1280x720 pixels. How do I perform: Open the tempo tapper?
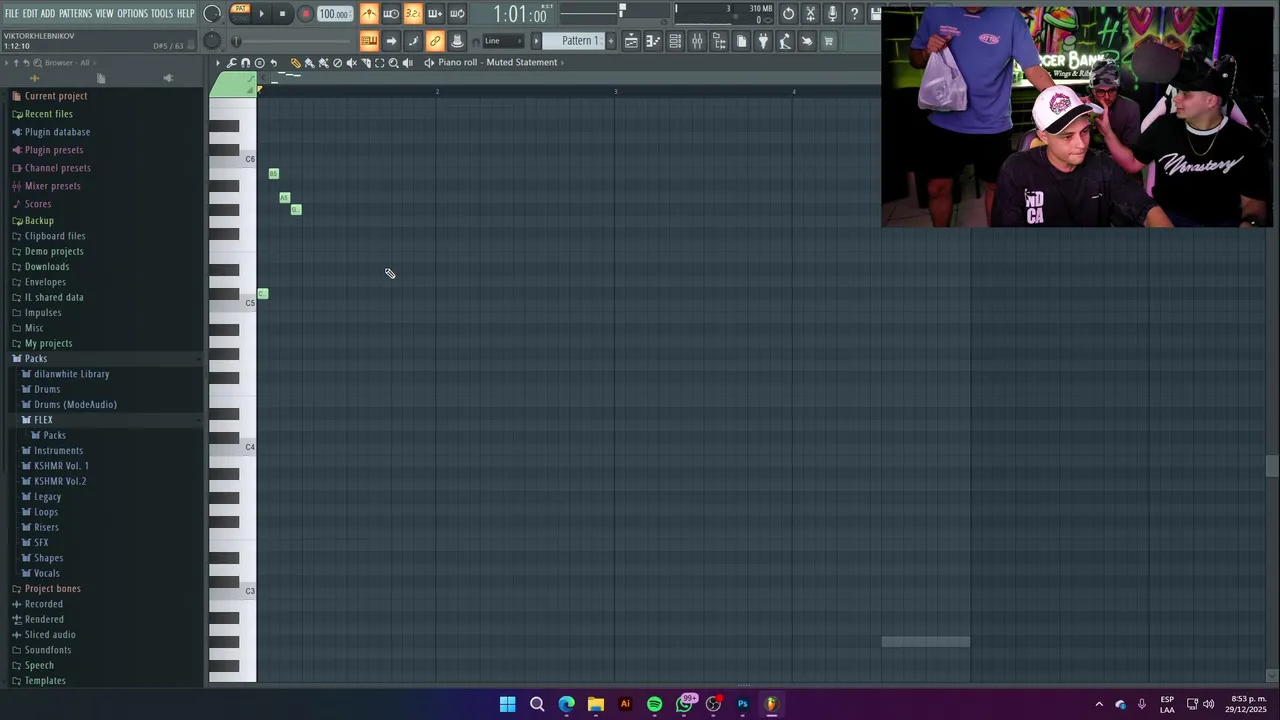[x=785, y=41]
